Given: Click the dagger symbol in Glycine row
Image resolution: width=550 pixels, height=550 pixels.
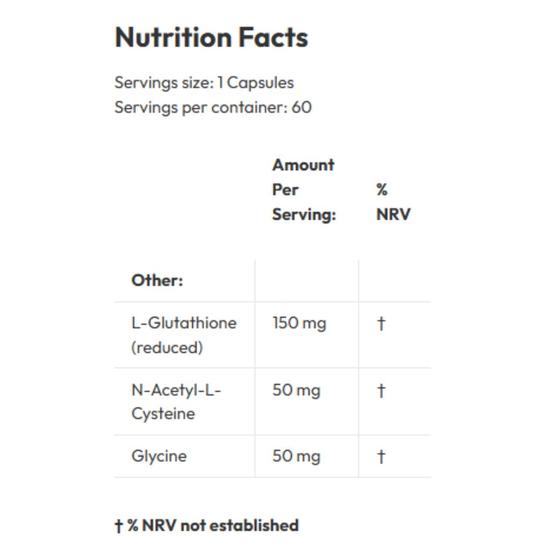Looking at the screenshot, I should click(x=381, y=456).
